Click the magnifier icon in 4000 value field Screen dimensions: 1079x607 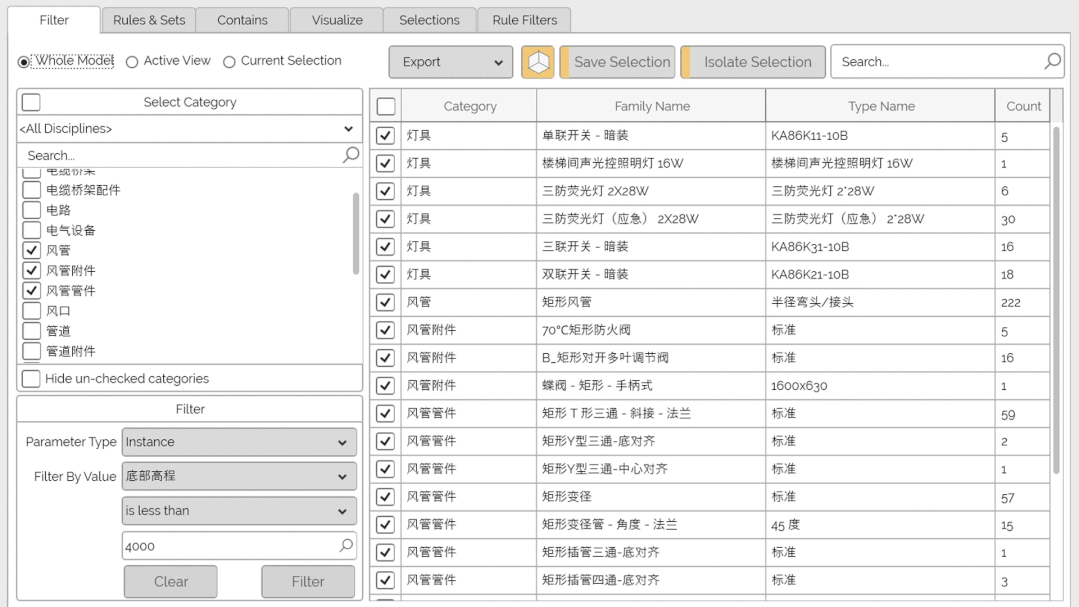pos(346,546)
